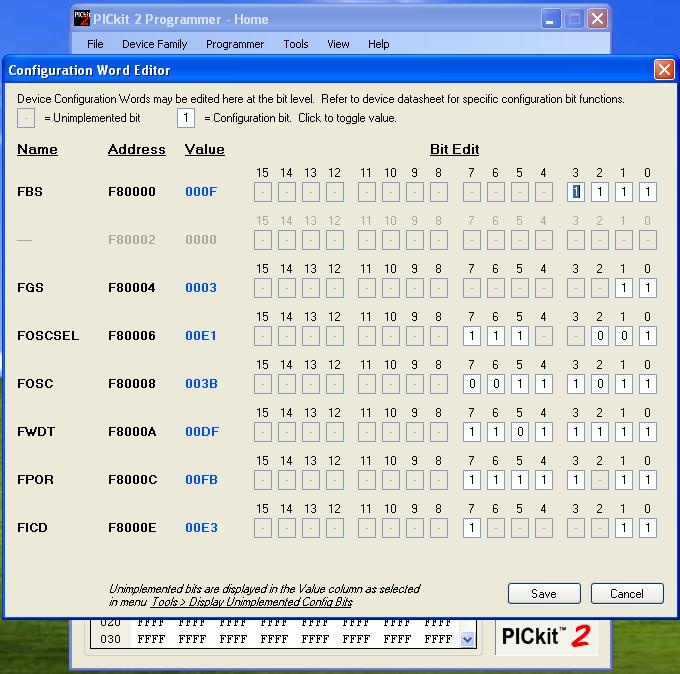Viewport: 680px width, 674px height.
Task: Open File menu in PICkit 2 window
Action: pyautogui.click(x=95, y=44)
